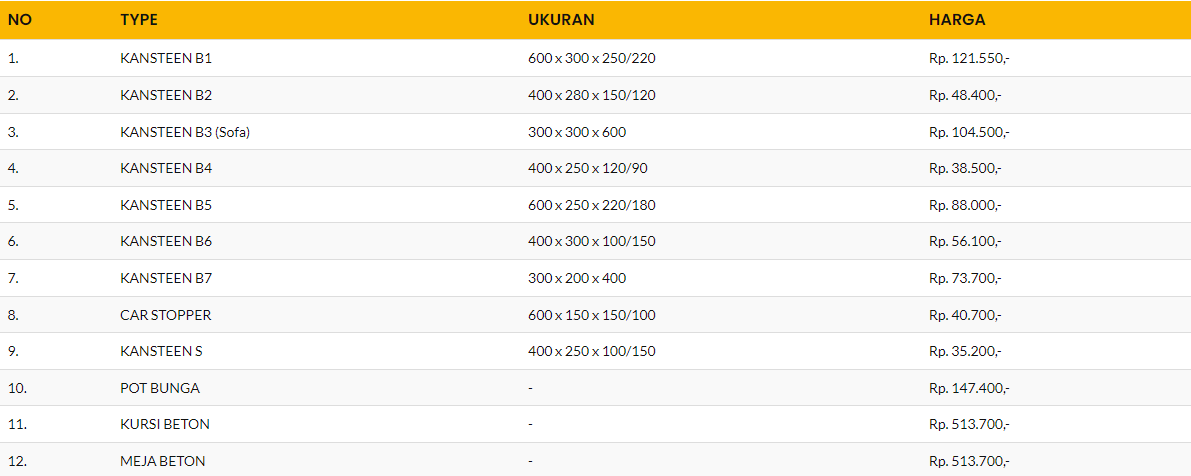Click the KANSTEEN B3 (Sofa) entry
This screenshot has width=1191, height=476.
pos(185,132)
